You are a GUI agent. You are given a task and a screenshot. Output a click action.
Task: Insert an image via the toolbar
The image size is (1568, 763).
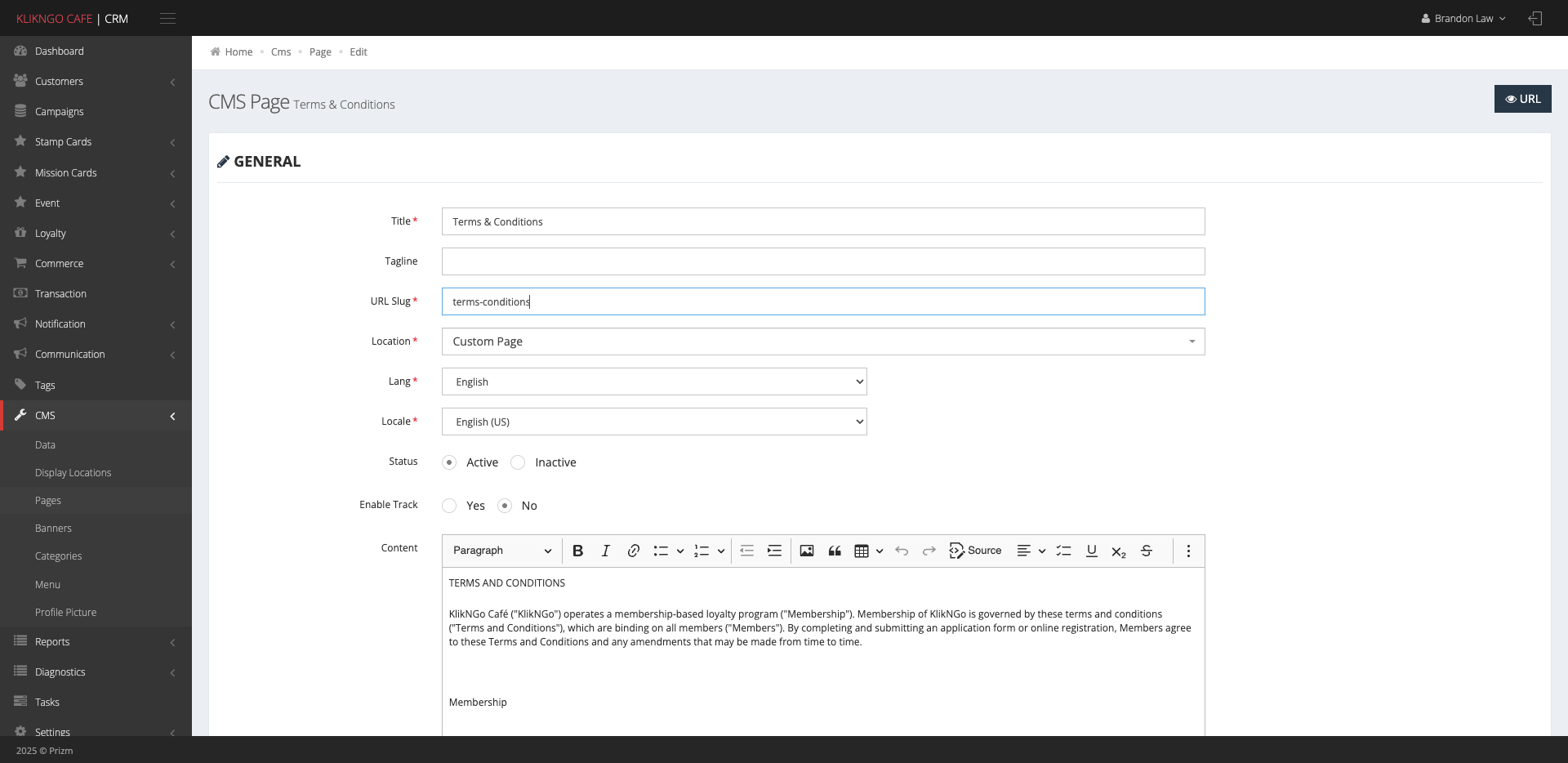(x=807, y=551)
